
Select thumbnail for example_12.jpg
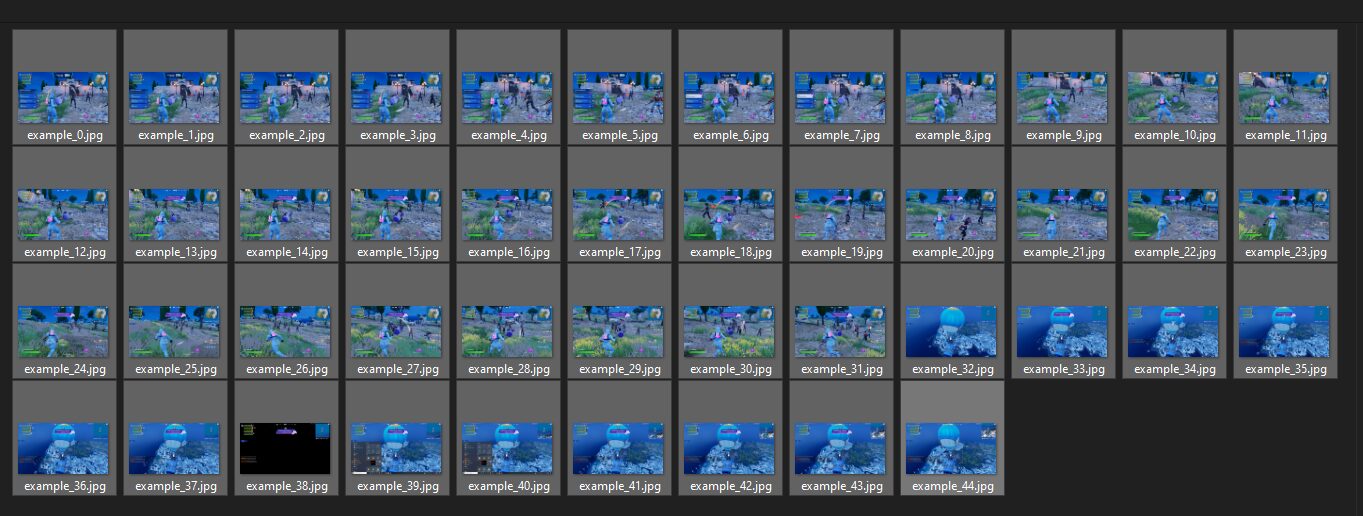[x=63, y=214]
